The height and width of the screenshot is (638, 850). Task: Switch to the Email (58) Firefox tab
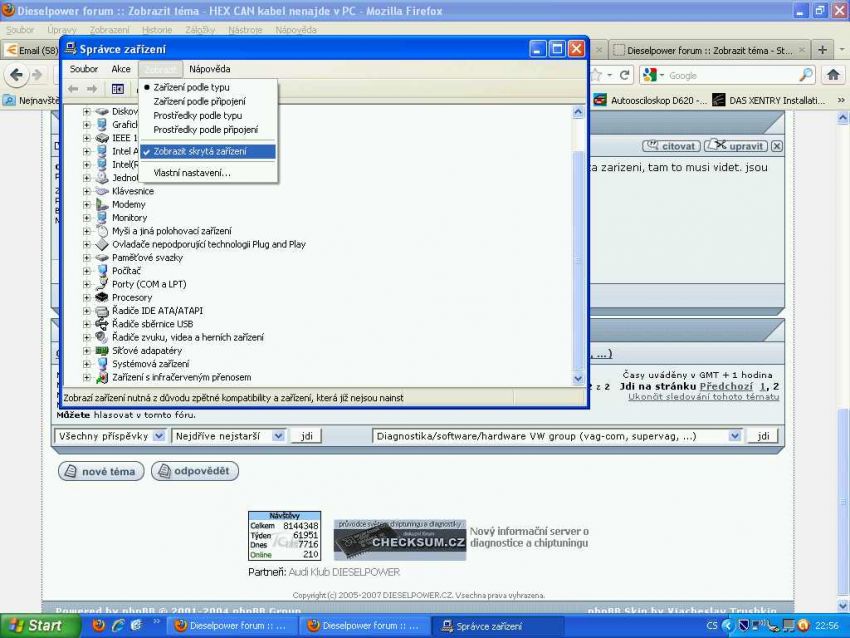pyautogui.click(x=31, y=50)
